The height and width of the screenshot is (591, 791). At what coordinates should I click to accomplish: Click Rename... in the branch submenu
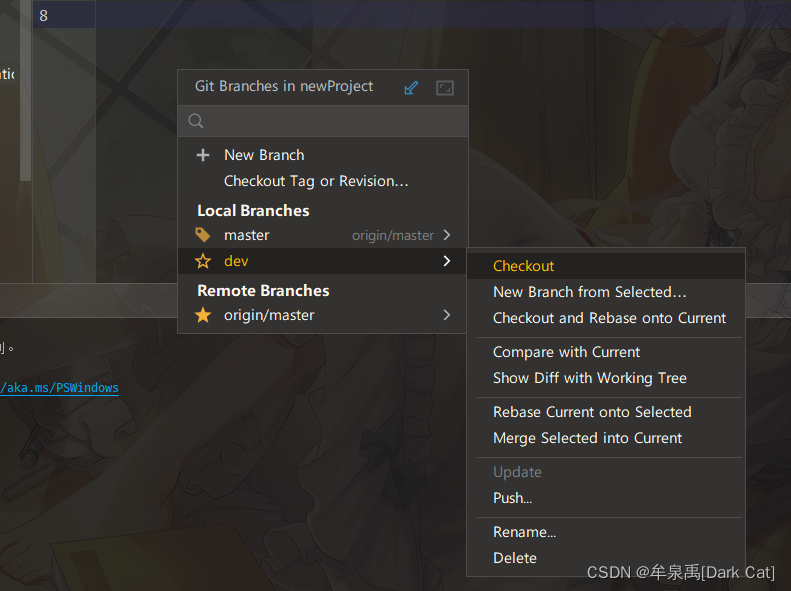coord(606,532)
